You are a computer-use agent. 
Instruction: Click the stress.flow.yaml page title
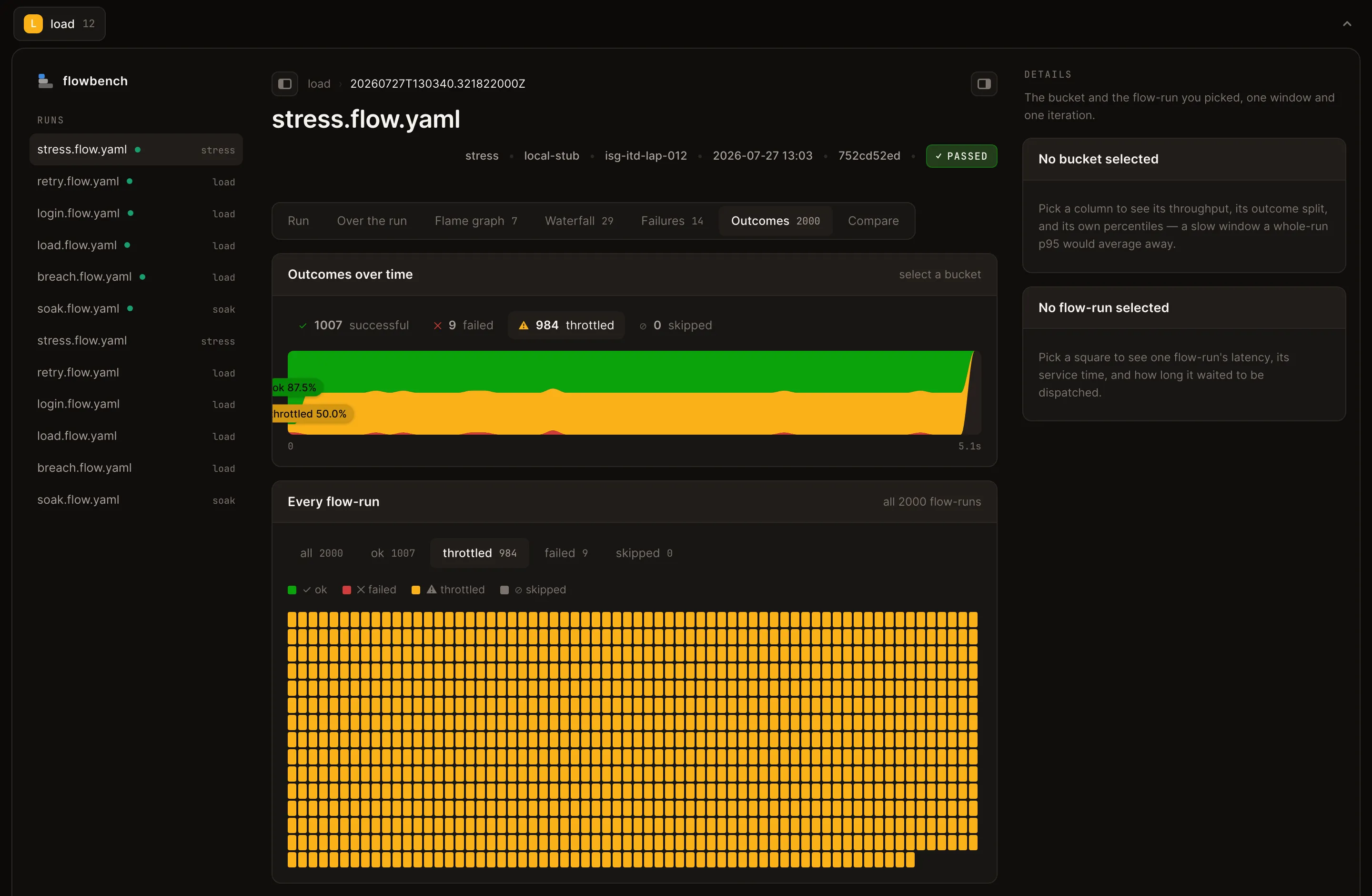coord(366,119)
